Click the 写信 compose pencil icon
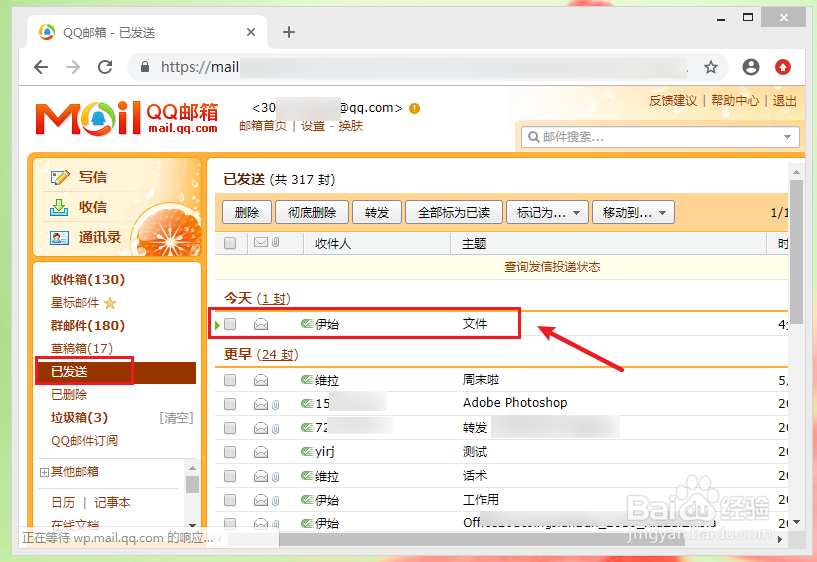The image size is (817, 562). click(60, 177)
